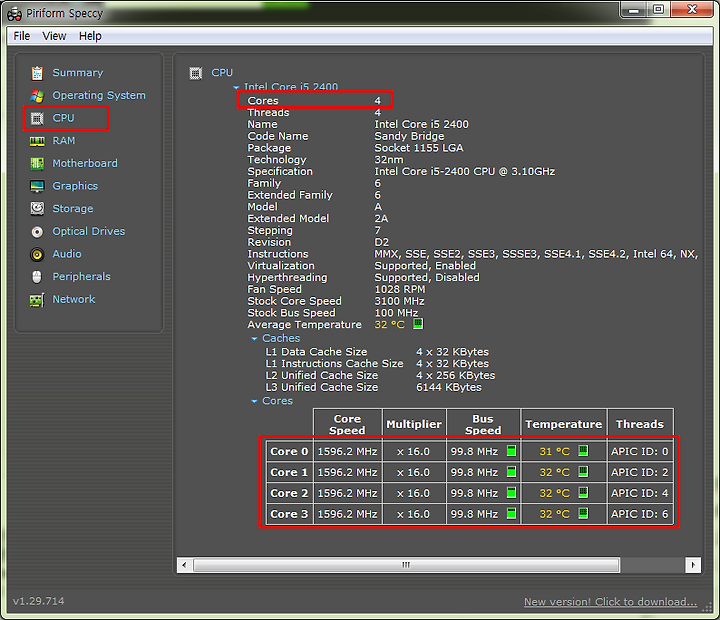Click the horizontal scrollbar right arrow
Image resolution: width=720 pixels, height=620 pixels.
(693, 565)
